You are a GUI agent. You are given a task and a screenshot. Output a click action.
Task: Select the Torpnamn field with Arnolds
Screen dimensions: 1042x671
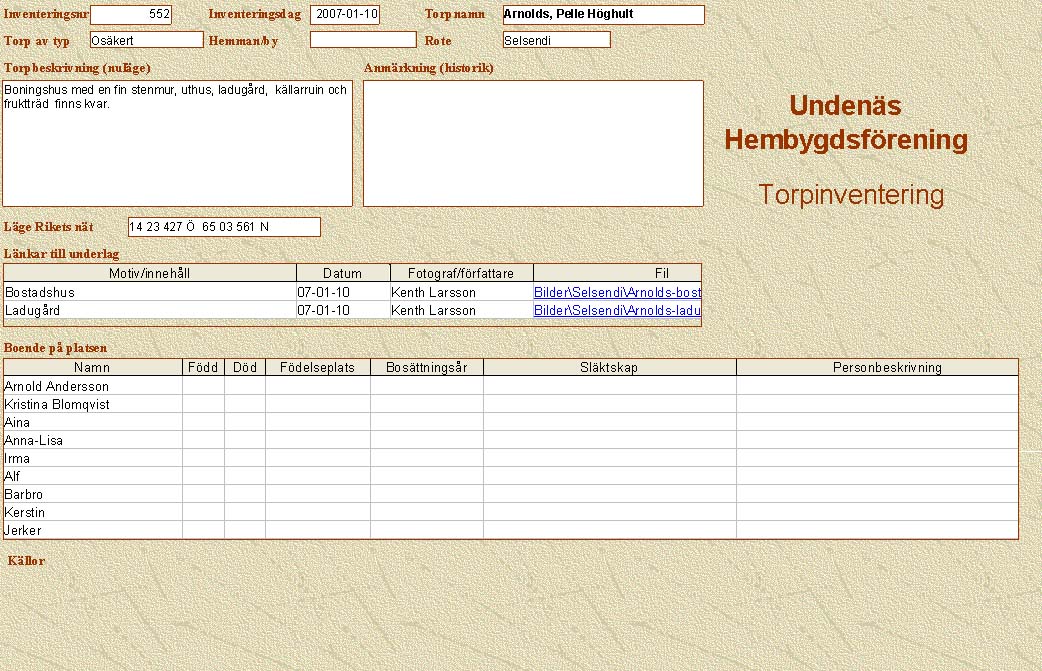[603, 15]
